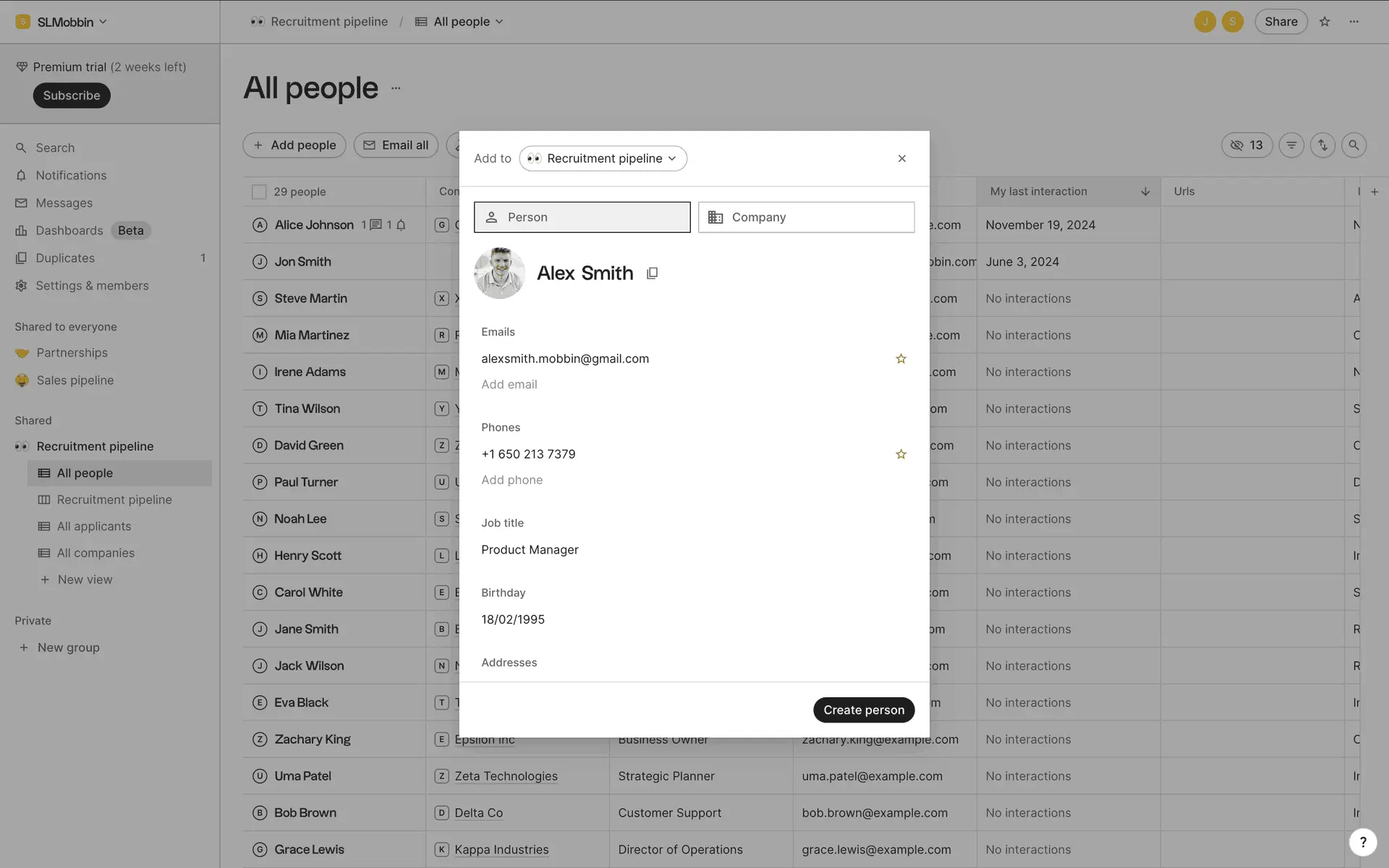Image resolution: width=1389 pixels, height=868 pixels.
Task: Select the Person tab
Action: (x=582, y=217)
